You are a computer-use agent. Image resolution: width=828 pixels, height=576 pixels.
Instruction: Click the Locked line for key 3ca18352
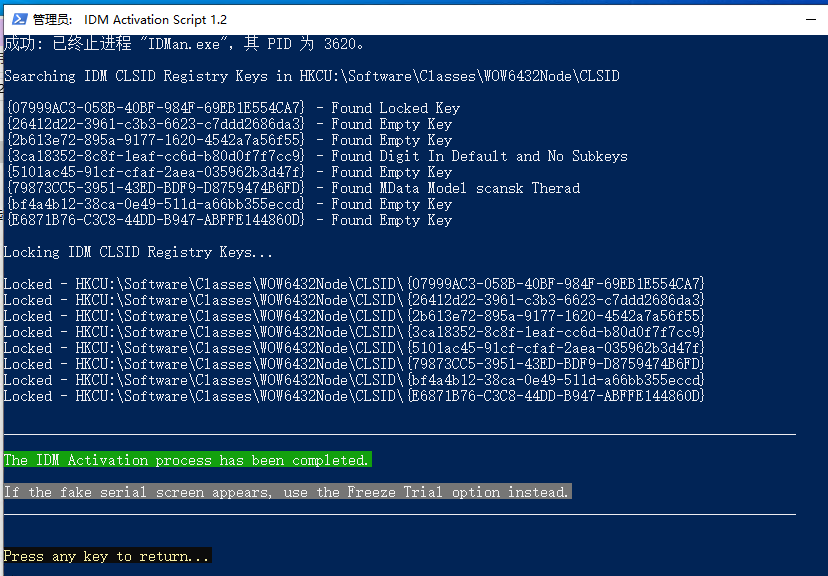pos(354,332)
